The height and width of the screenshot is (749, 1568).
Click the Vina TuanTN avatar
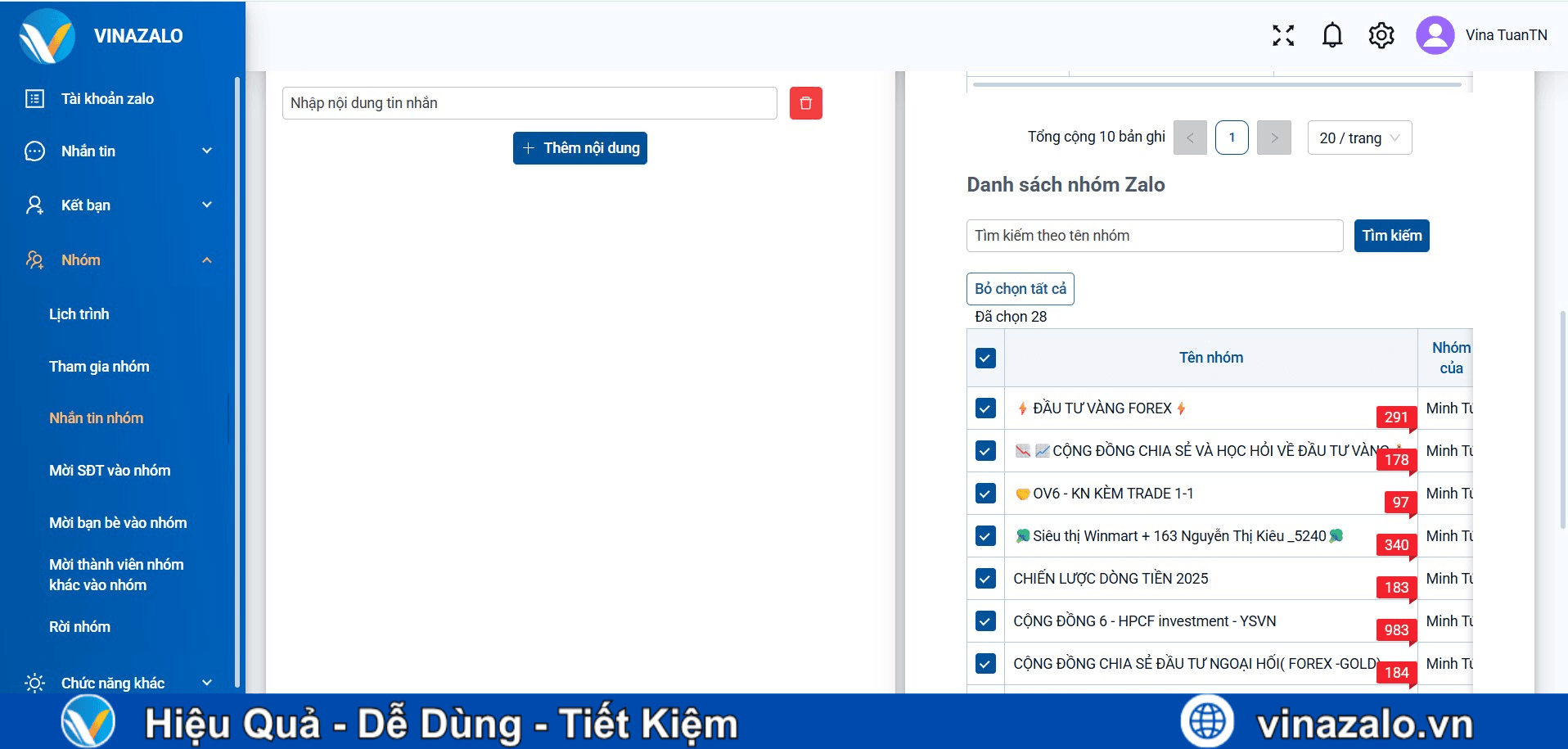pos(1434,35)
